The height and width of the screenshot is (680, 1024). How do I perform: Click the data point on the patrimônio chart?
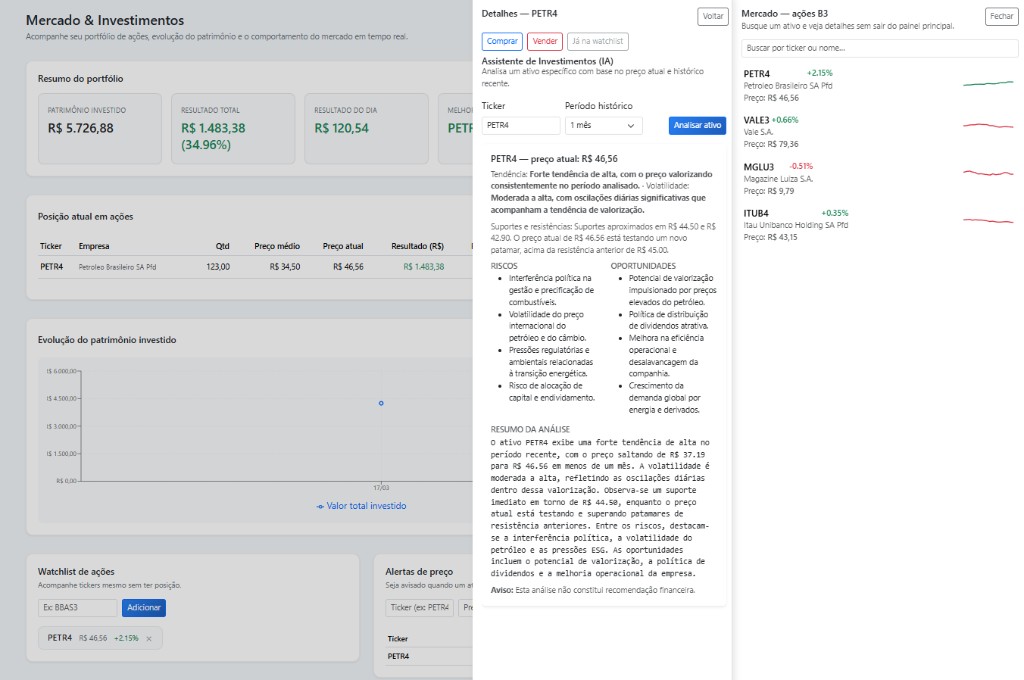pos(381,403)
